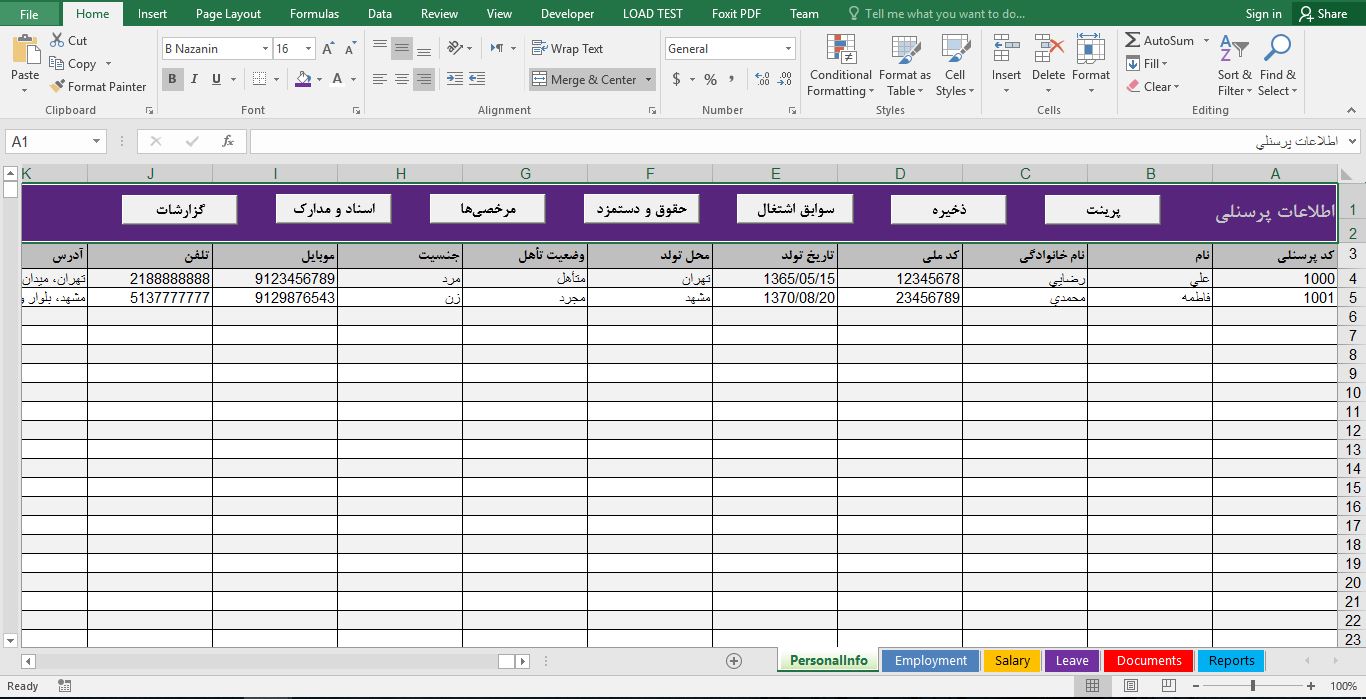Click the گزارشات button
This screenshot has width=1366, height=699.
[179, 209]
